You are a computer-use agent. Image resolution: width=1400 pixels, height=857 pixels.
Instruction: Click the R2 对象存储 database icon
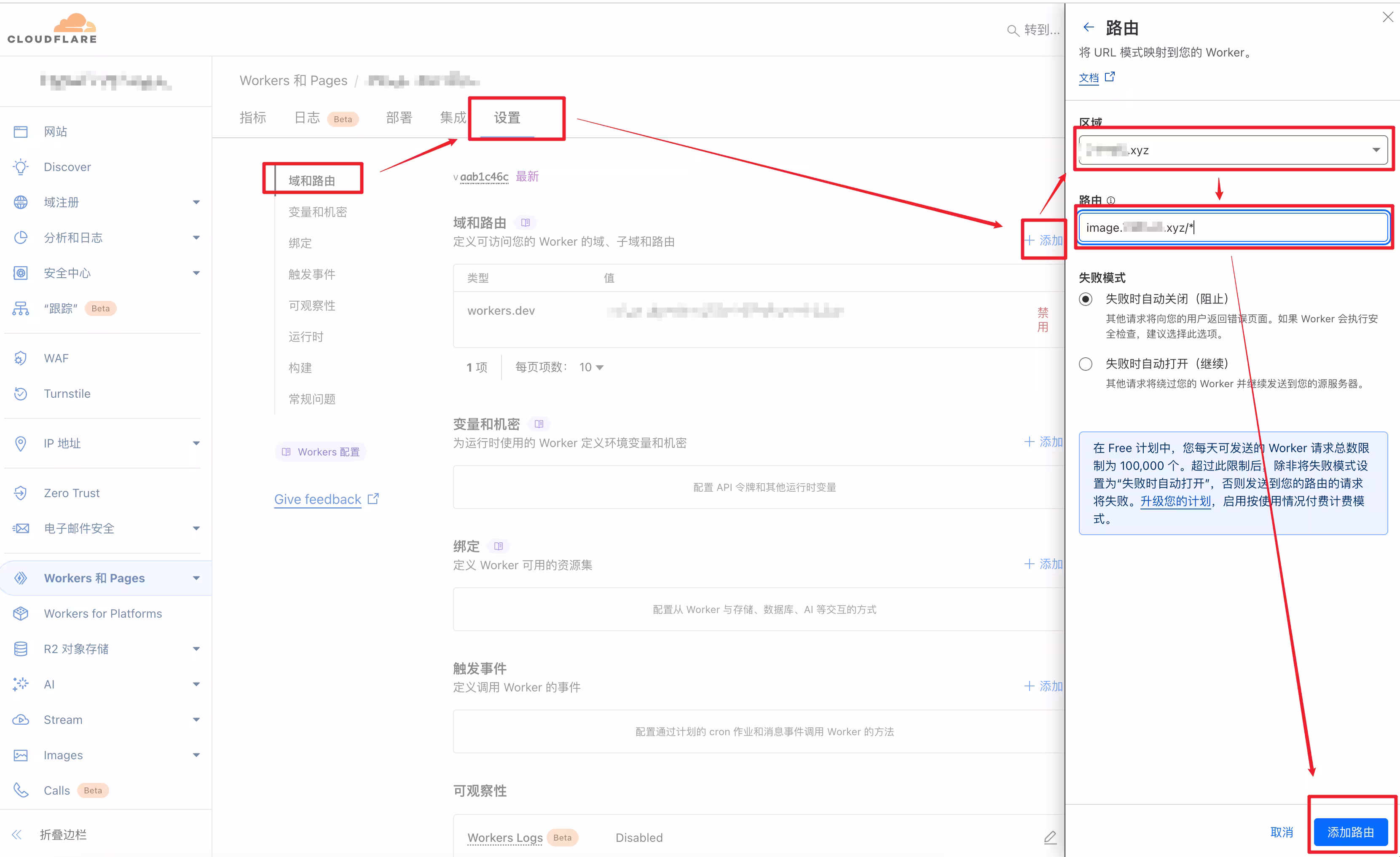21,648
